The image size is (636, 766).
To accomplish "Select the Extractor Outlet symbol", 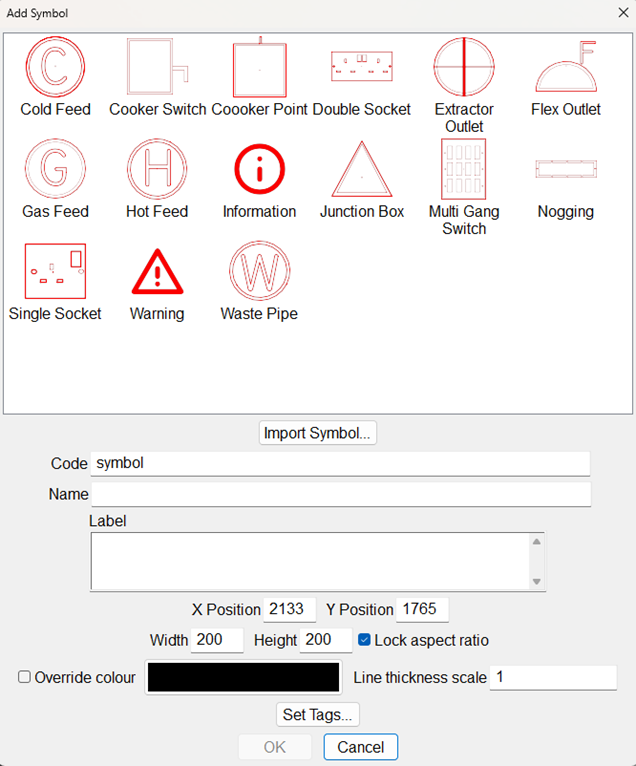I will (464, 68).
